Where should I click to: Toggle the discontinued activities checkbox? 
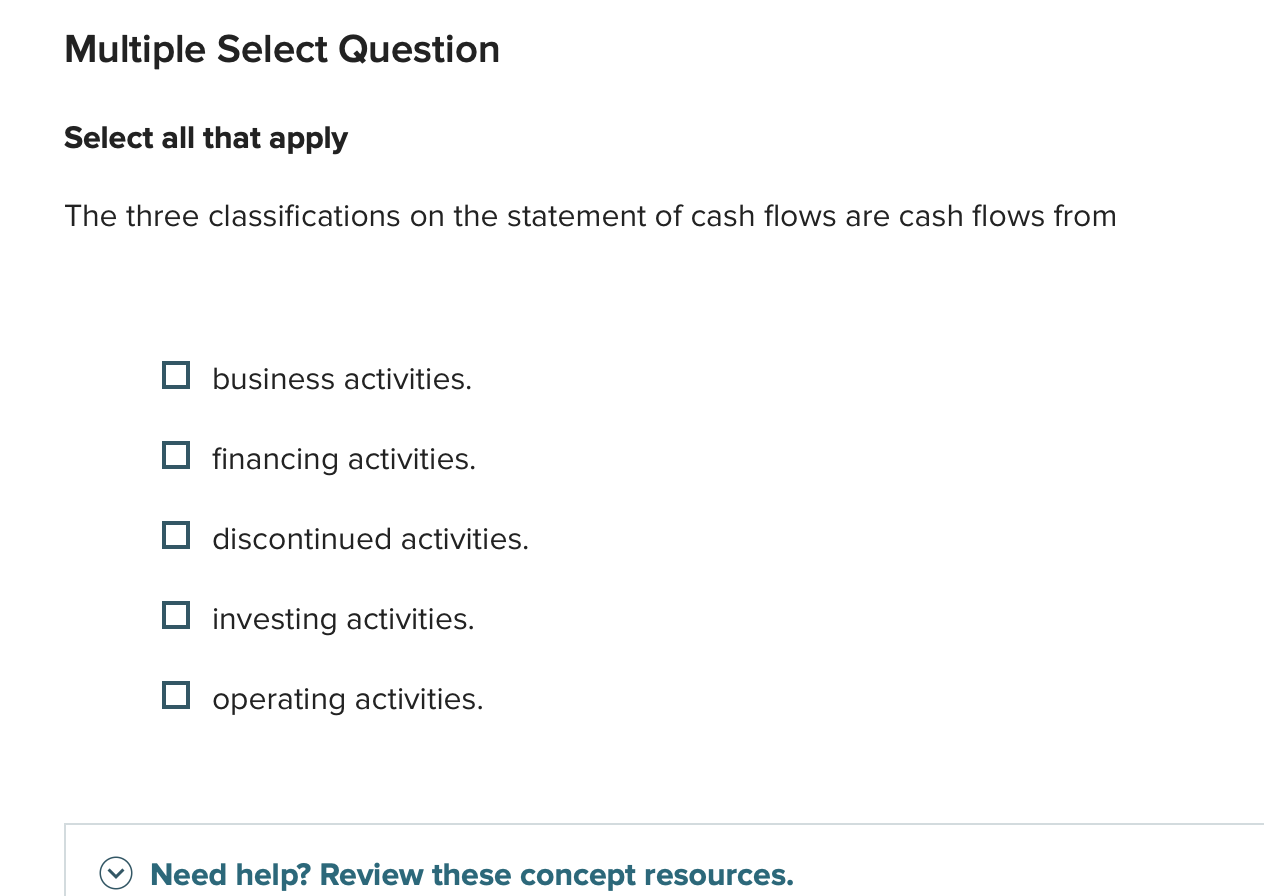(175, 535)
